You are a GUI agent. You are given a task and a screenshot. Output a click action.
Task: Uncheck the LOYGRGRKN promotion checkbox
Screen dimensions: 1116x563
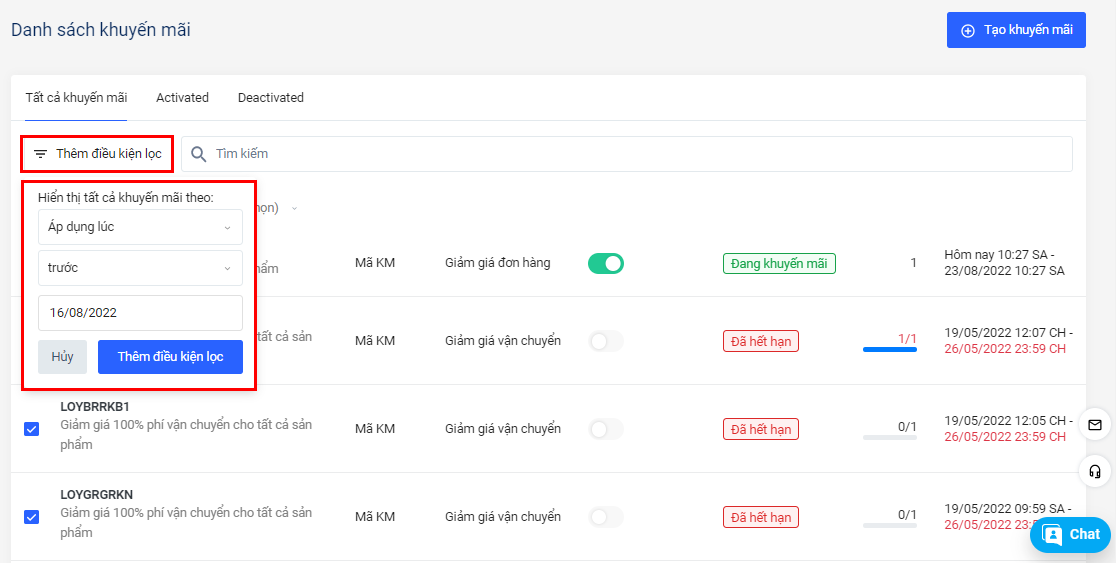(31, 517)
